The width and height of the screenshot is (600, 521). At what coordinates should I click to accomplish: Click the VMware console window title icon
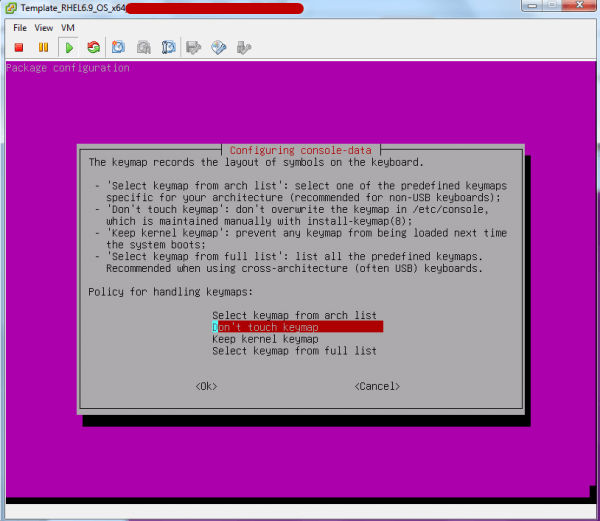(11, 8)
